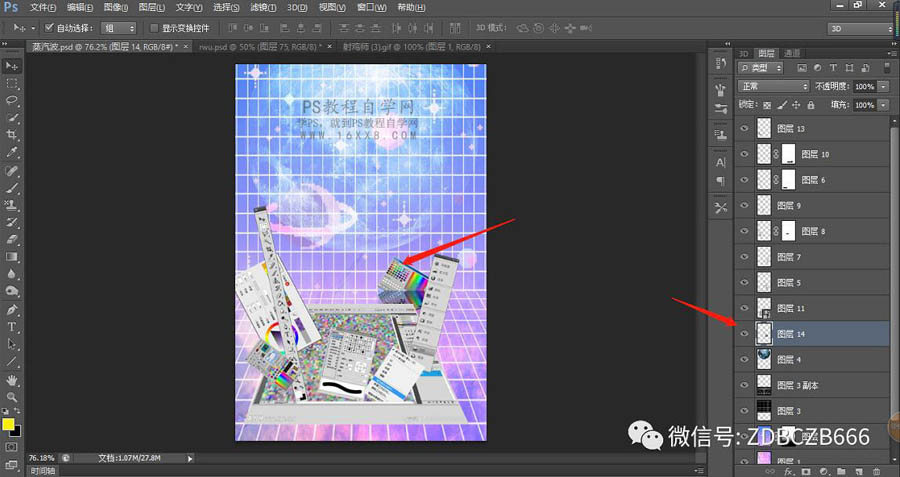Click the foreground yellow color swatch
The height and width of the screenshot is (477, 900).
[8, 424]
